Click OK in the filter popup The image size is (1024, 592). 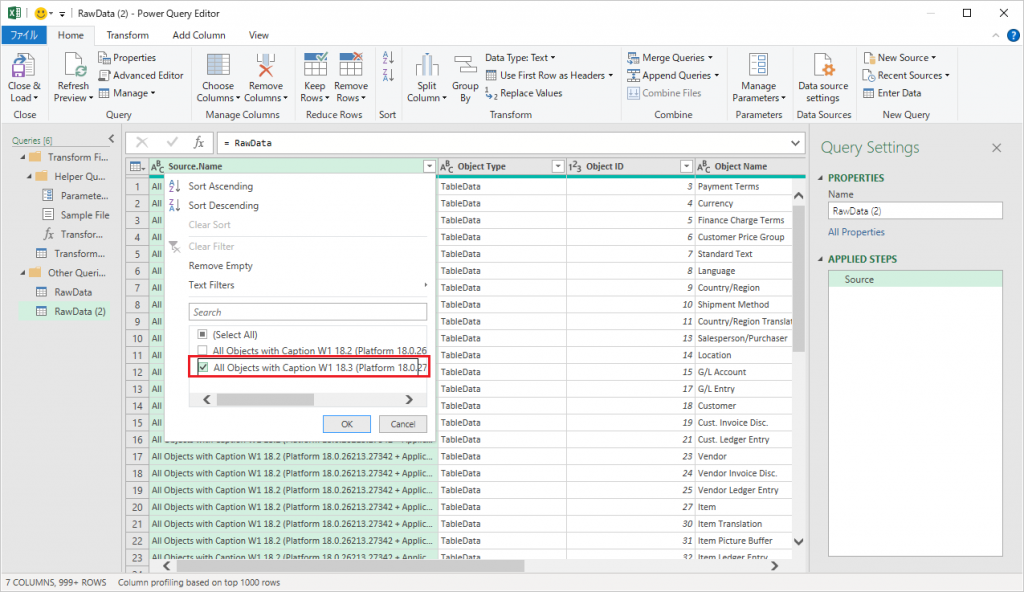(x=347, y=424)
